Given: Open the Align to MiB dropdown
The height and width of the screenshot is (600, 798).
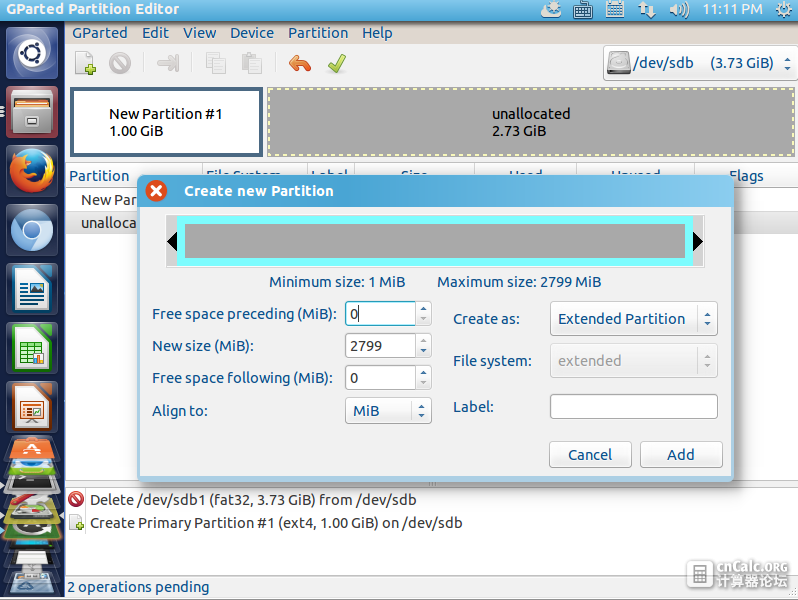Looking at the screenshot, I should pos(388,411).
